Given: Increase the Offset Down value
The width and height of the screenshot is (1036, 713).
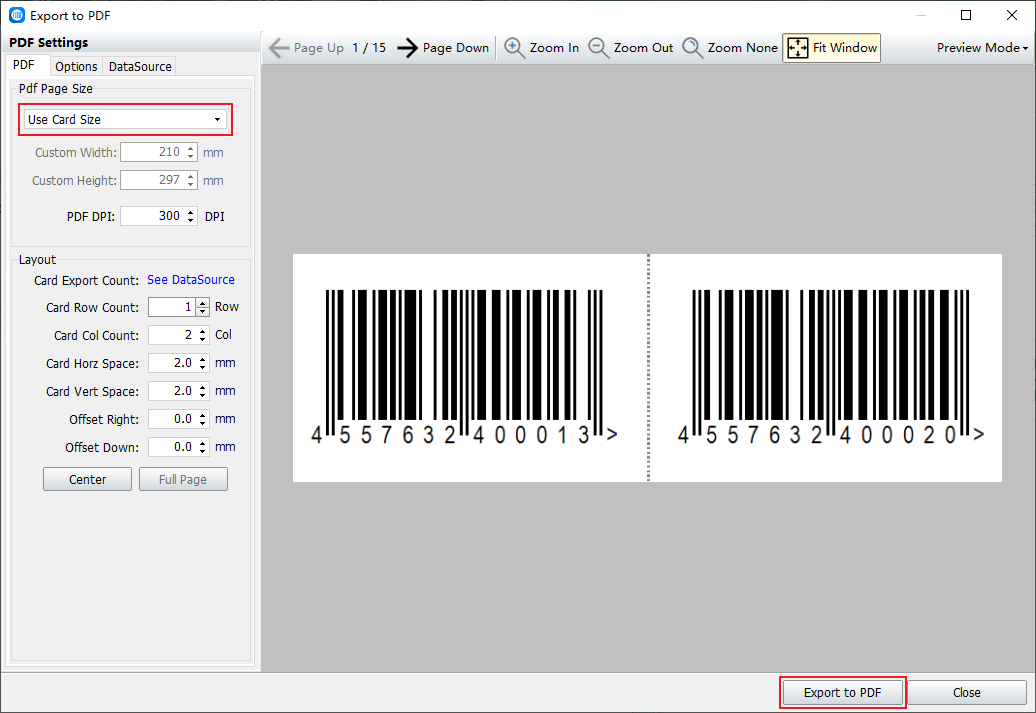Looking at the screenshot, I should coord(203,443).
